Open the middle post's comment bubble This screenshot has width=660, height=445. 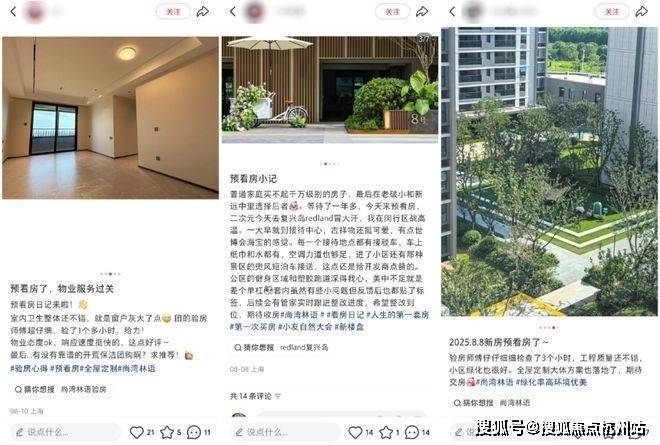point(412,432)
